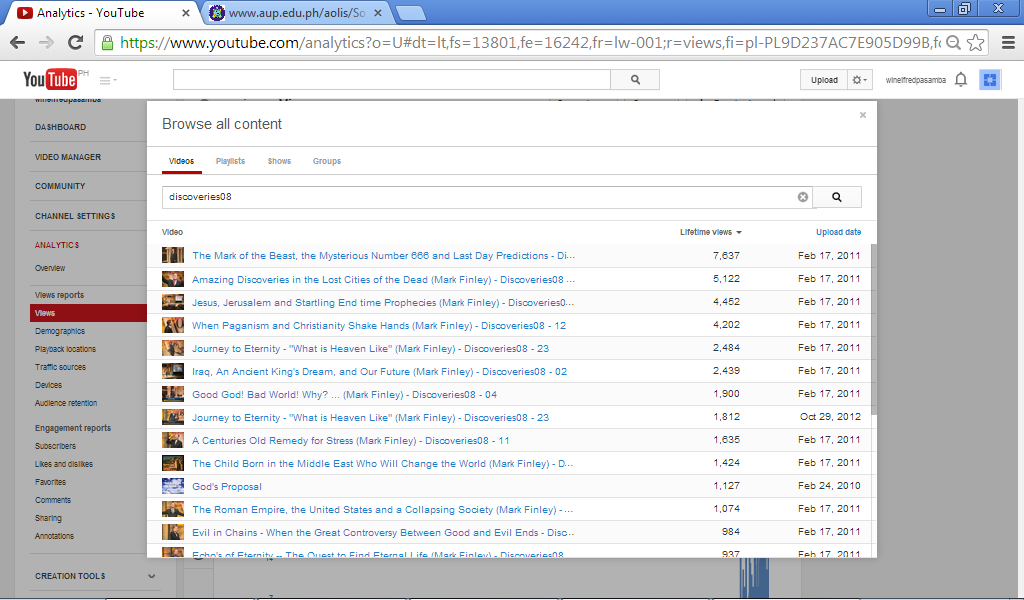This screenshot has width=1024, height=600.
Task: Open The Mark of the Beast video
Action: (x=383, y=256)
